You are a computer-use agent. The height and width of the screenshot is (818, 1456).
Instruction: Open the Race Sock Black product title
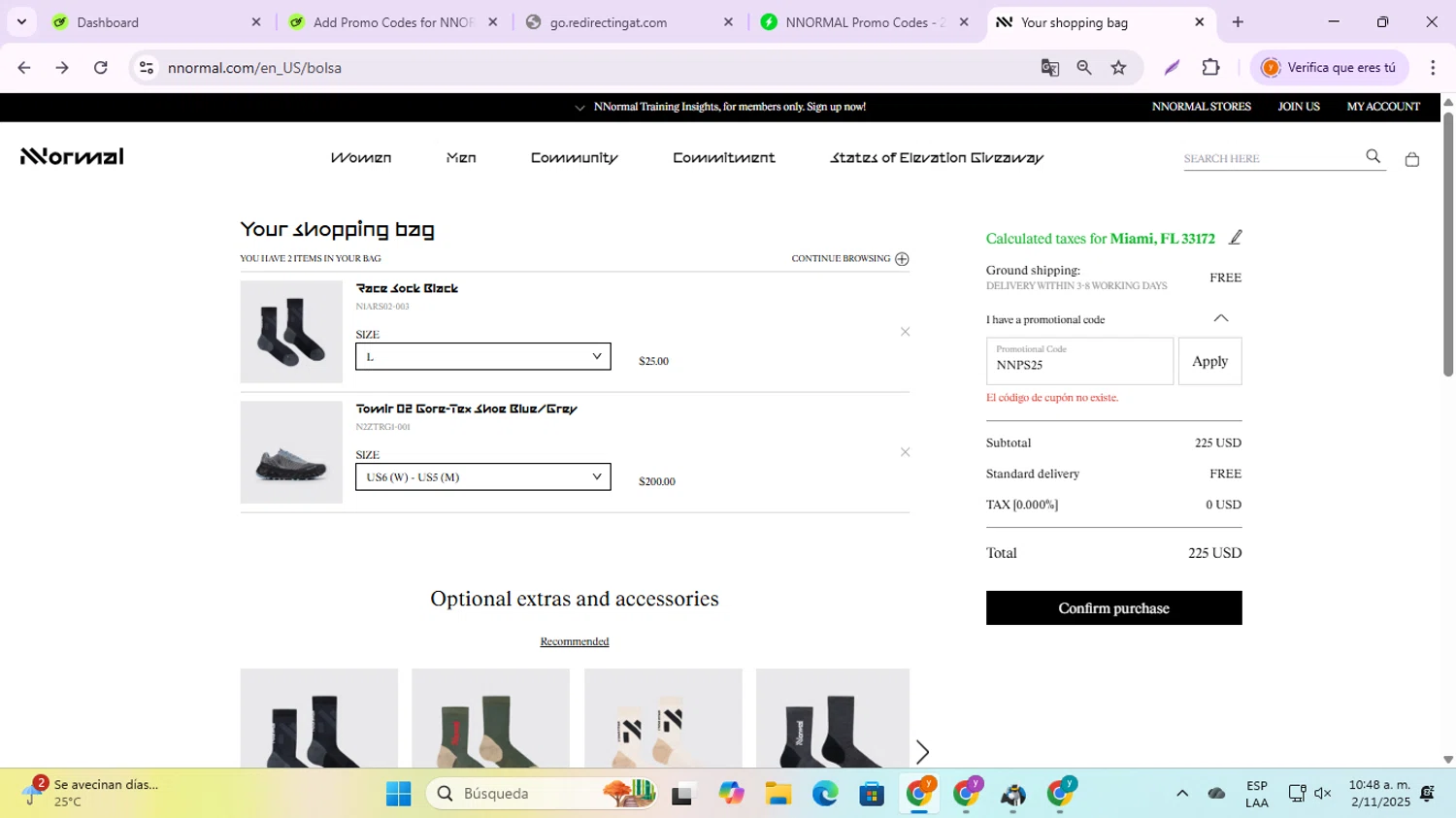(407, 288)
